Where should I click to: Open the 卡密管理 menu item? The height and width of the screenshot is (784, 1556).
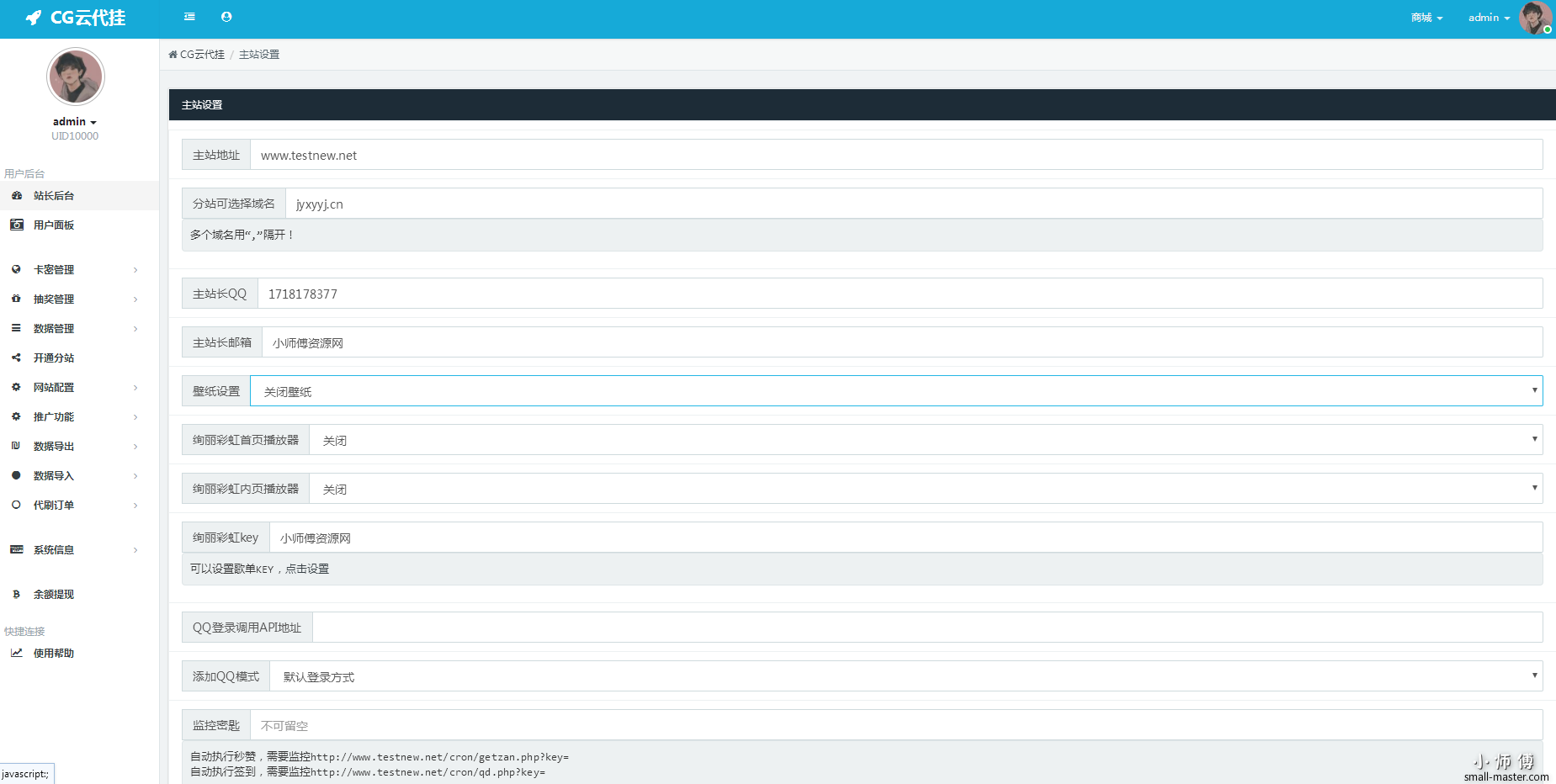pos(79,269)
